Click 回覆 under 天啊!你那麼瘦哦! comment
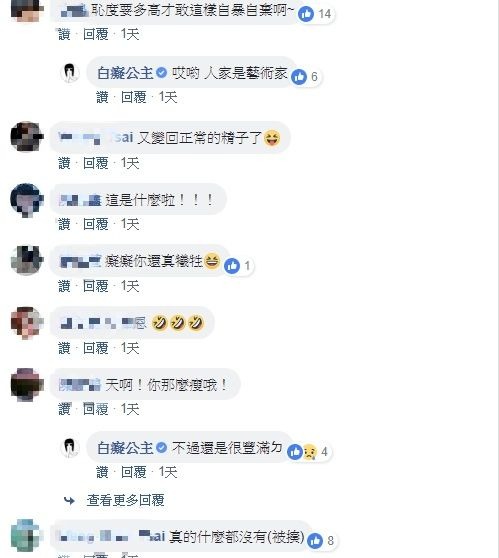This screenshot has height=558, width=499. click(95, 409)
